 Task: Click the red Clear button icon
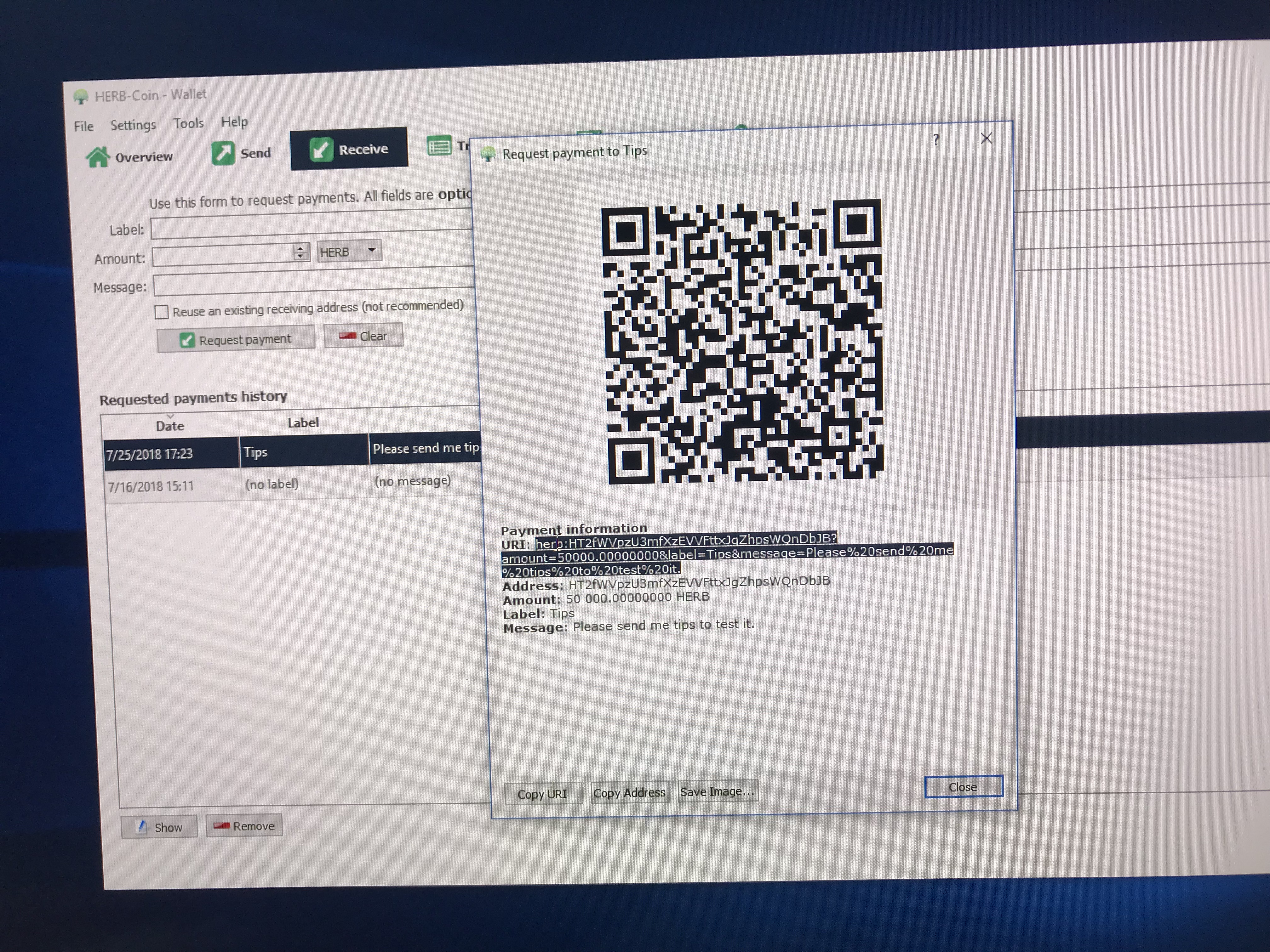click(347, 336)
